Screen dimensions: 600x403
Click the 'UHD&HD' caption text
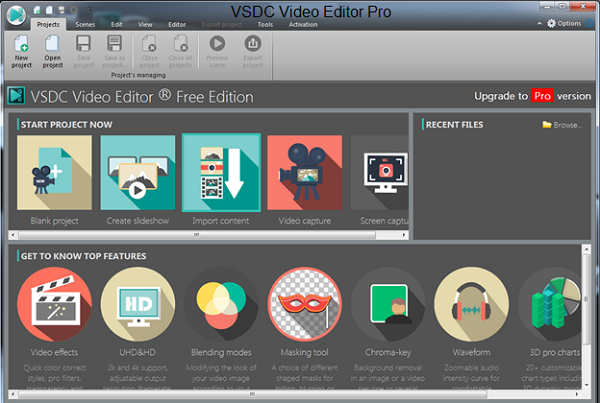click(138, 352)
